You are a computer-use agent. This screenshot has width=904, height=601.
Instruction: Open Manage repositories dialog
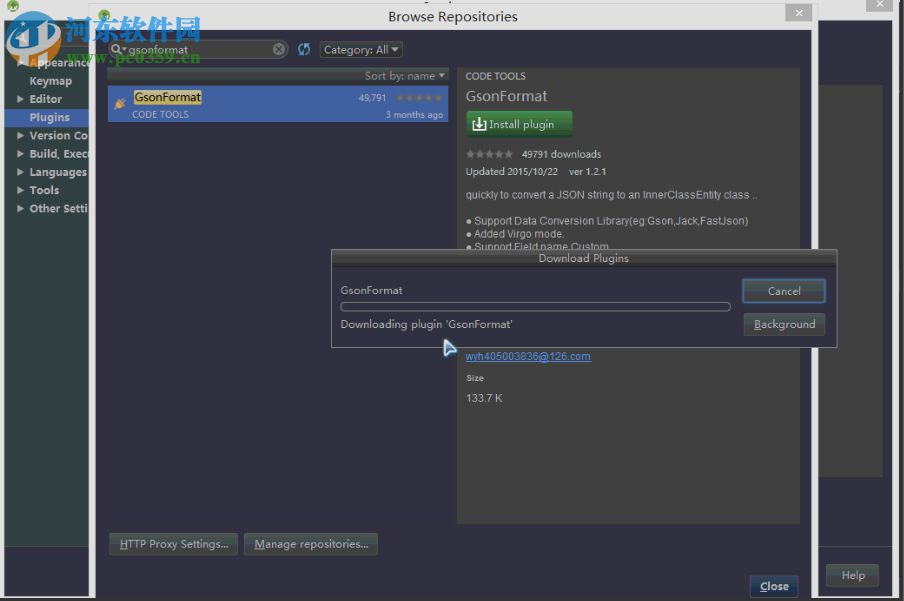(x=311, y=544)
